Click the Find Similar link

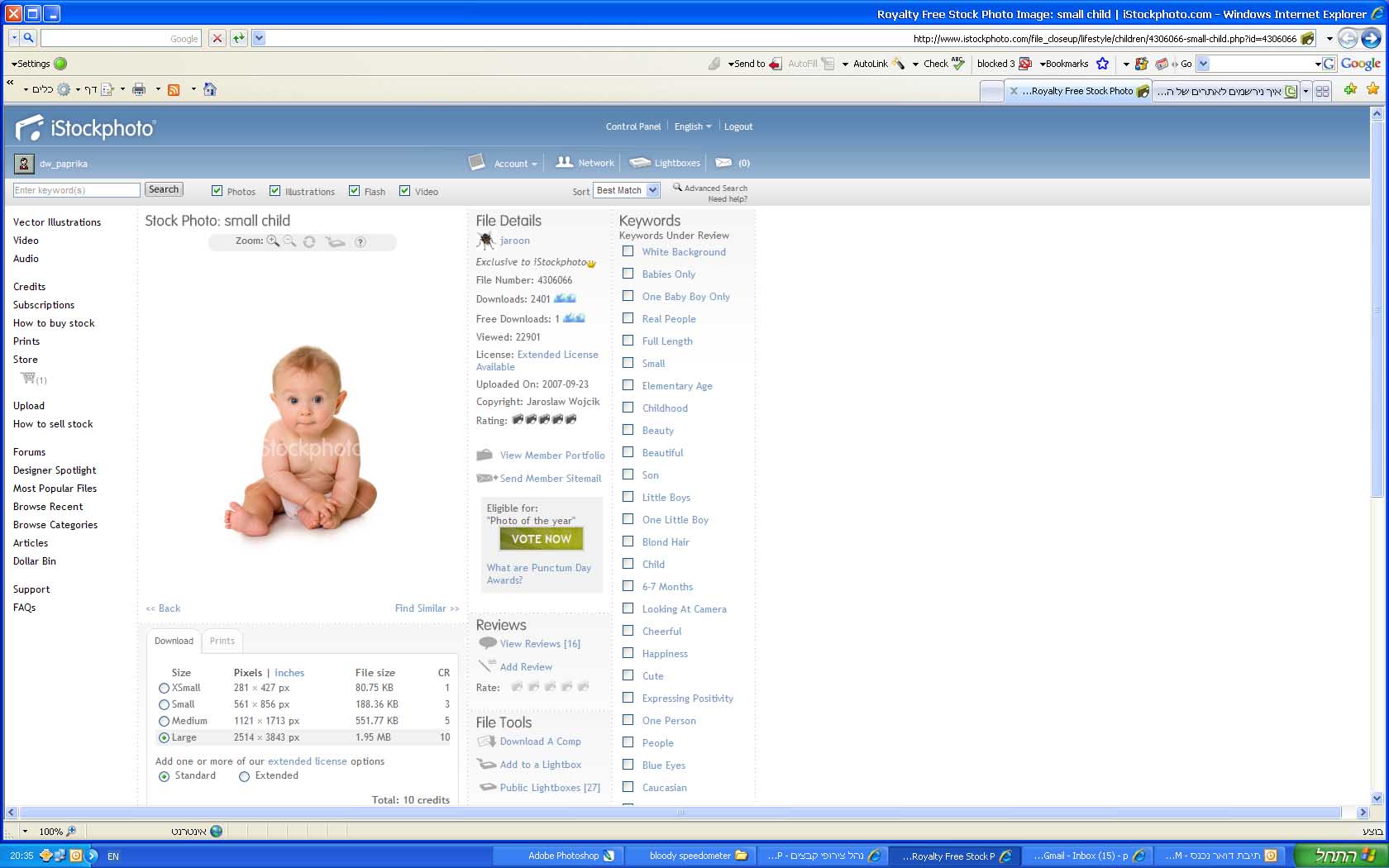click(x=427, y=608)
